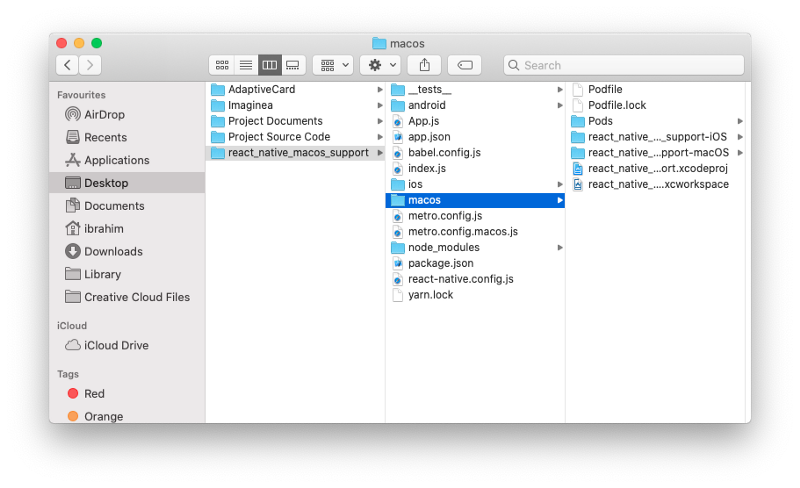The image size is (800, 488).
Task: Select the AdaptiveCard folder
Action: [x=295, y=89]
